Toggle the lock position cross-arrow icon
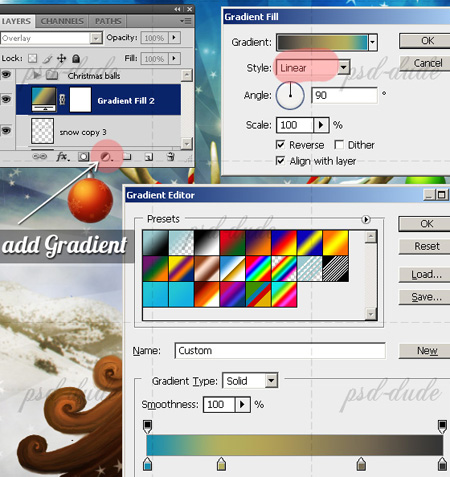Image resolution: width=450 pixels, height=477 pixels. click(x=61, y=59)
